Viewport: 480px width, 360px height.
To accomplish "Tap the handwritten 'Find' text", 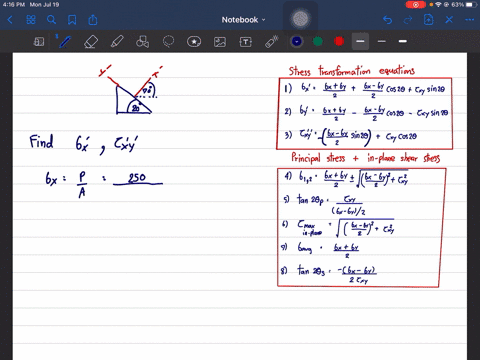I will click(x=41, y=142).
